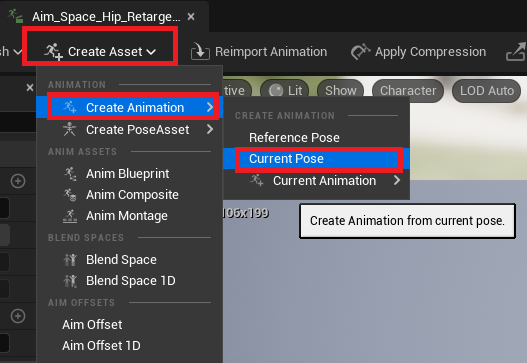Click the export arrow icon at toolbar end
Screen dimensions: 527x363
pos(516,52)
